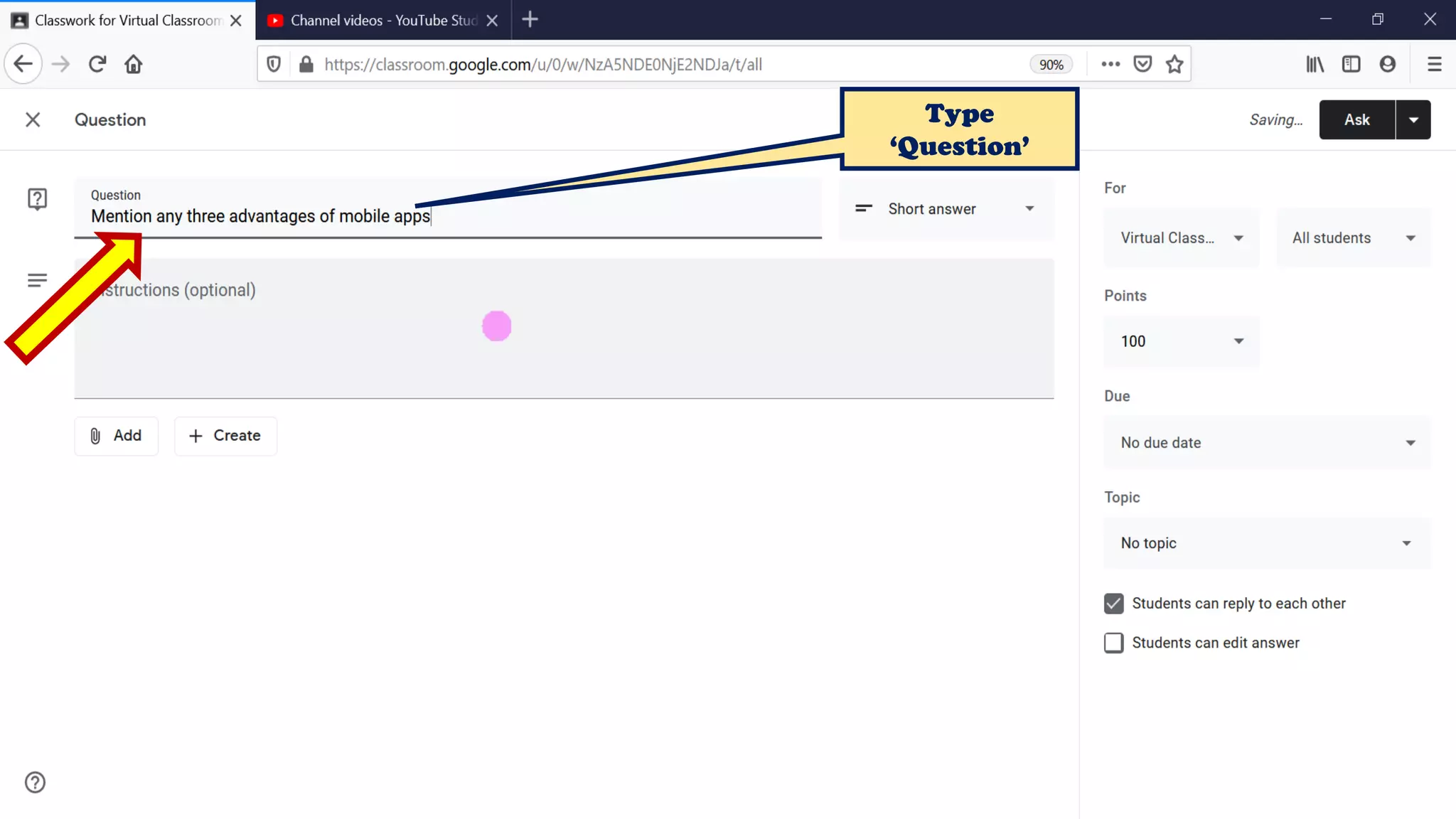Expand the Ask button arrow options
The height and width of the screenshot is (819, 1456).
point(1413,119)
